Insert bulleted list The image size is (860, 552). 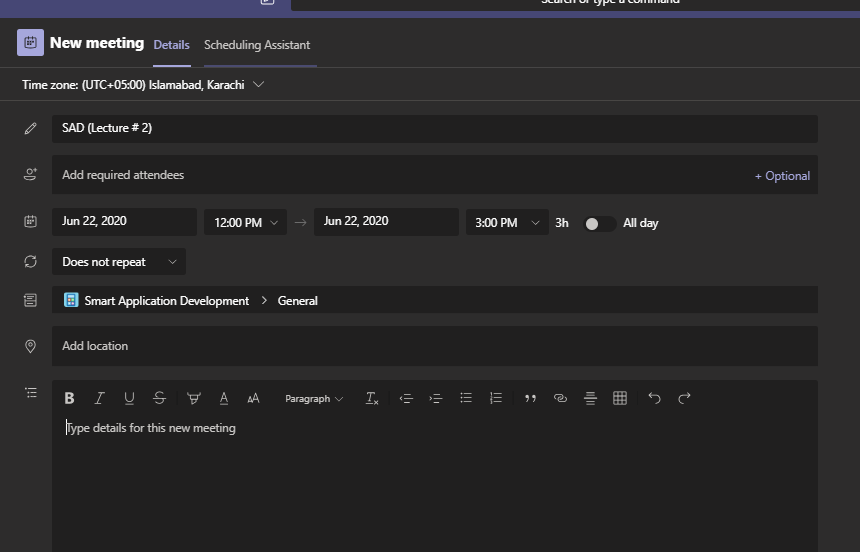pos(466,398)
